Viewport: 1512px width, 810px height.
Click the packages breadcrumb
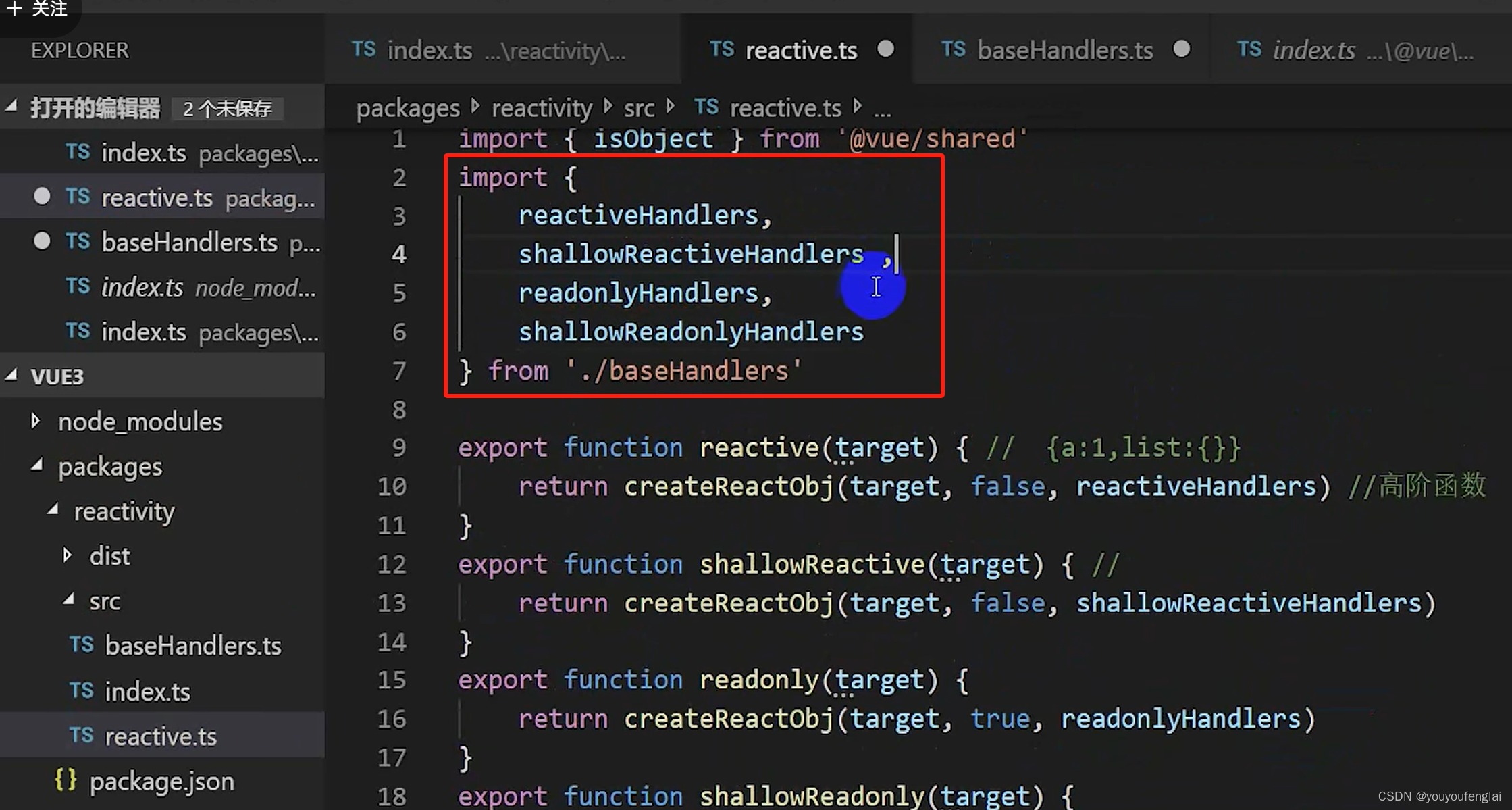[x=408, y=109]
